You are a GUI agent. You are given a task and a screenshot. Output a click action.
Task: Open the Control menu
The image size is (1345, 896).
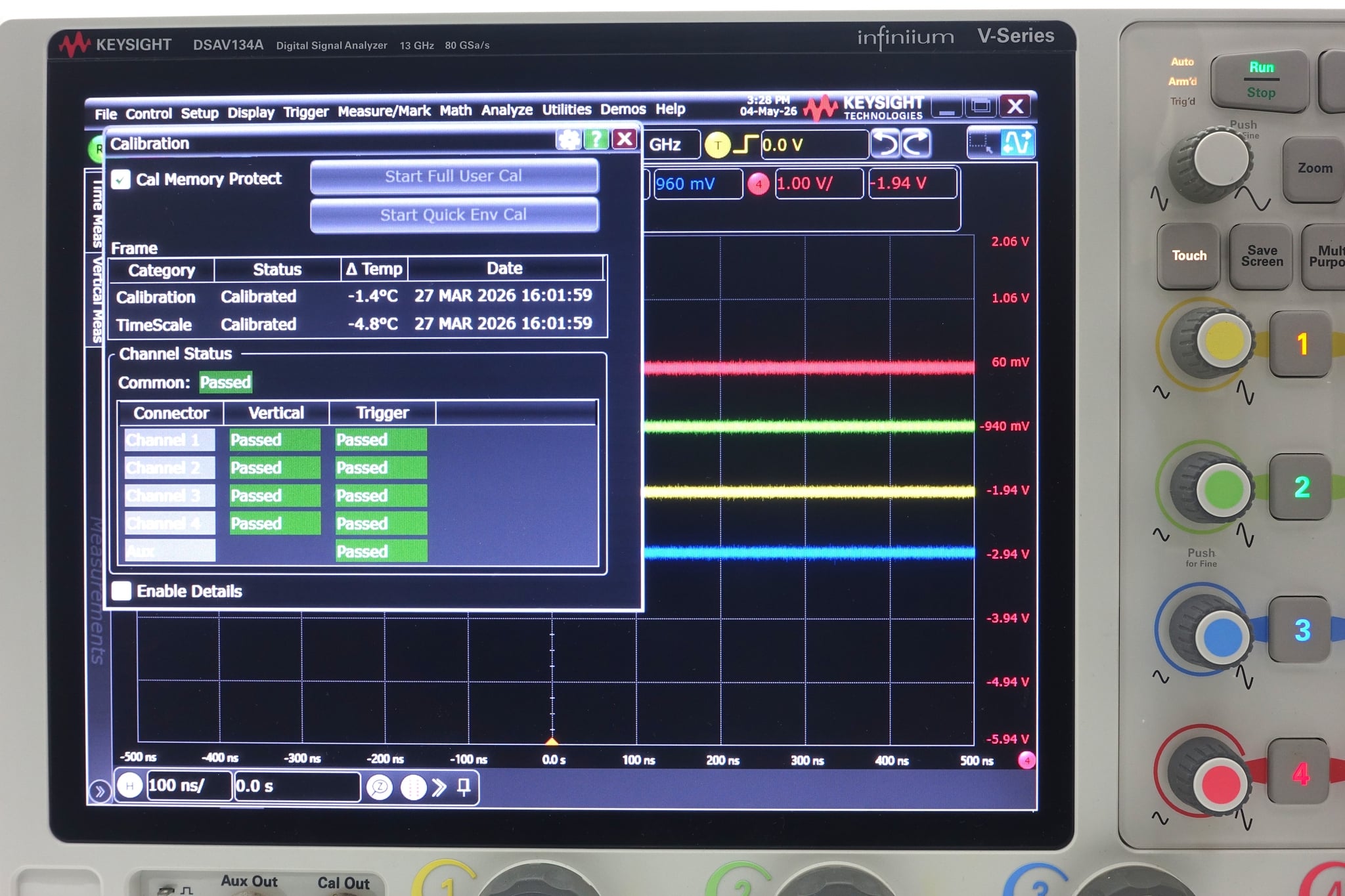[148, 114]
